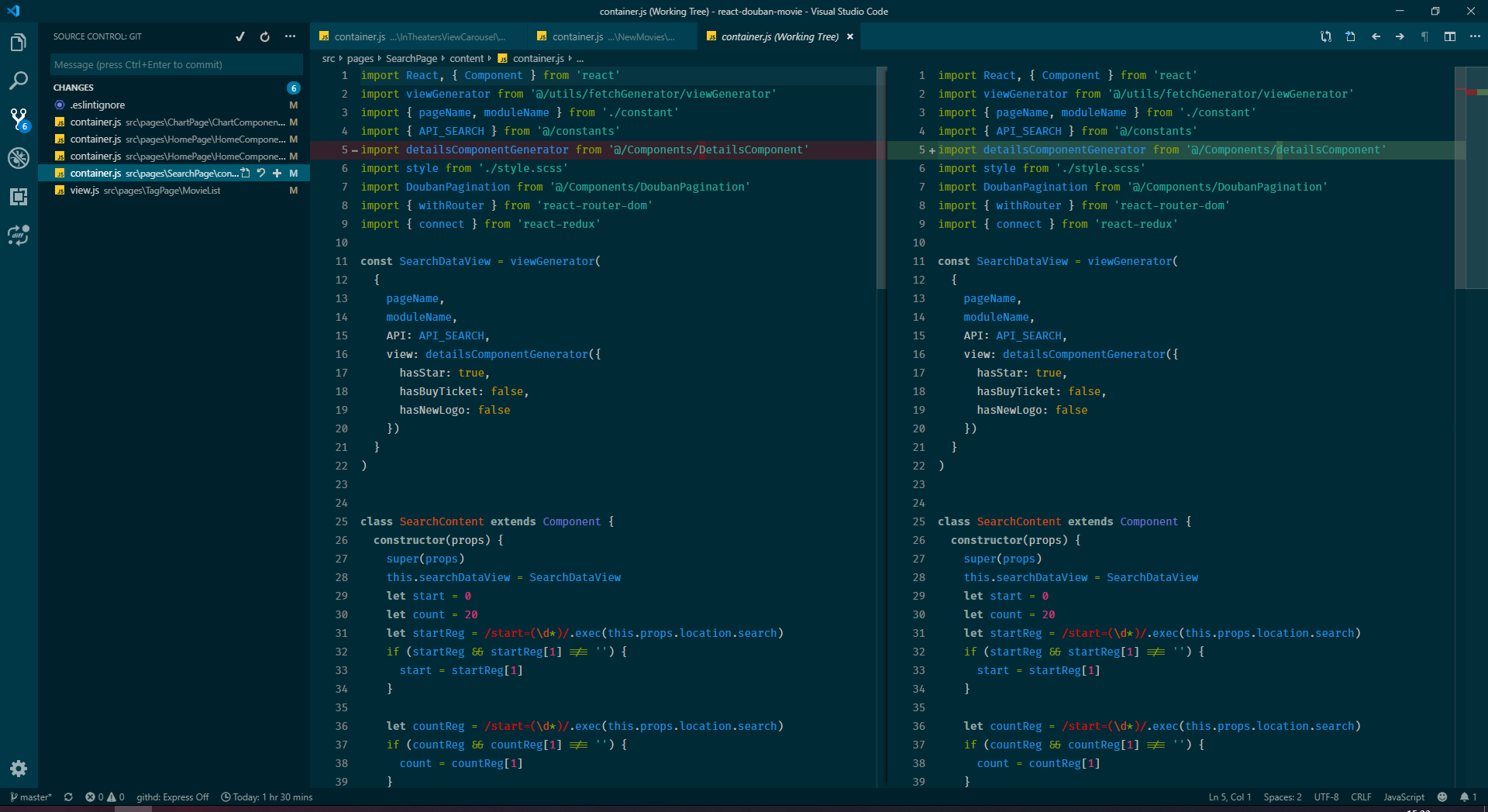The image size is (1488, 812).
Task: Click 'Today: 1 hr 30 mins' status item
Action: [x=267, y=797]
